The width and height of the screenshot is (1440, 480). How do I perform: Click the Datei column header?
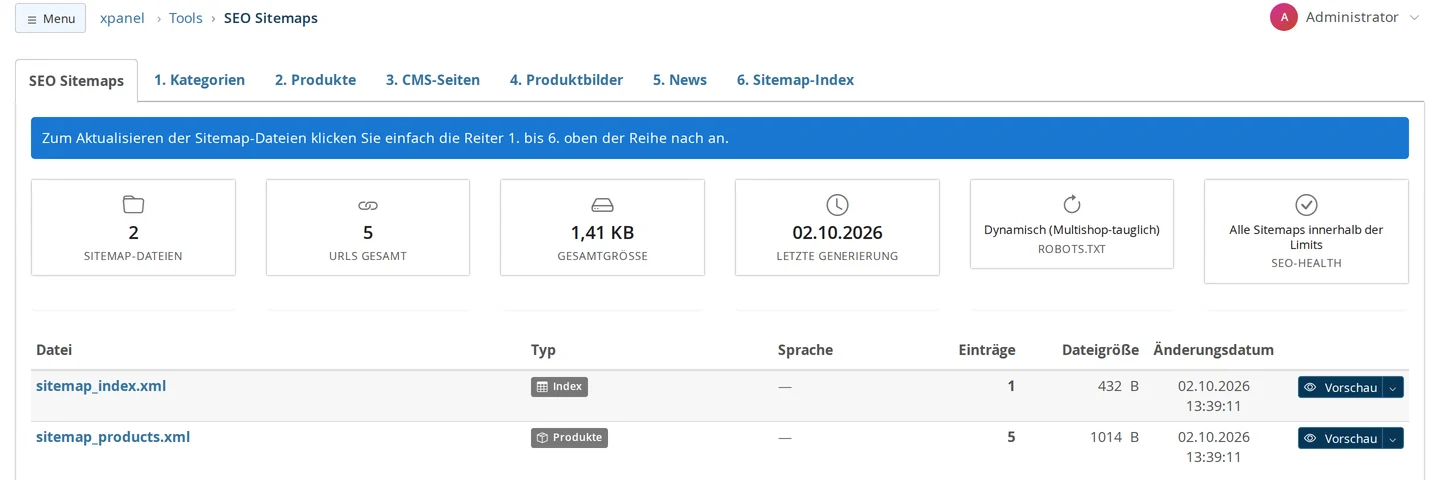[54, 350]
